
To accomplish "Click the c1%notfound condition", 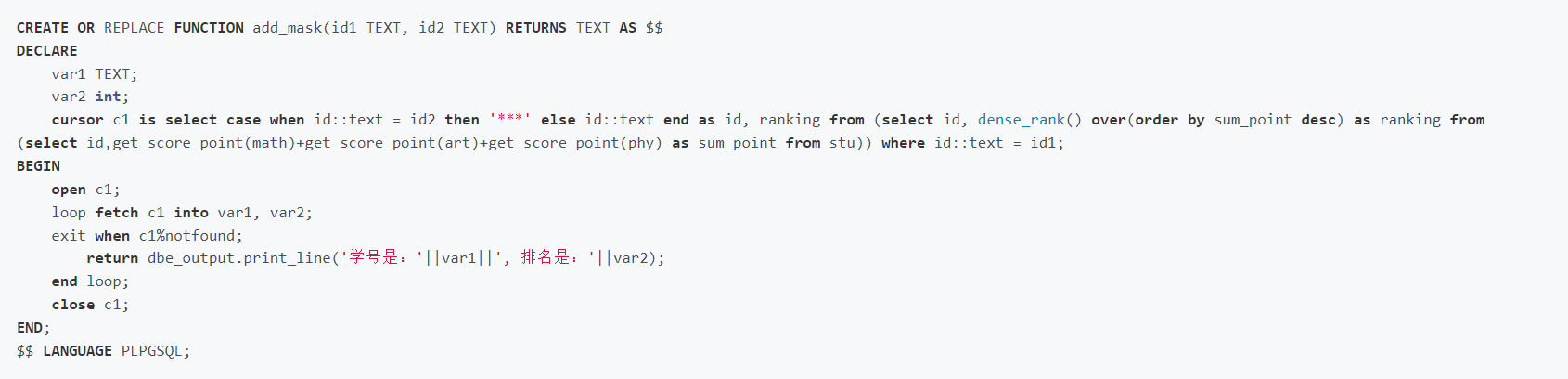I will pyautogui.click(x=190, y=236).
